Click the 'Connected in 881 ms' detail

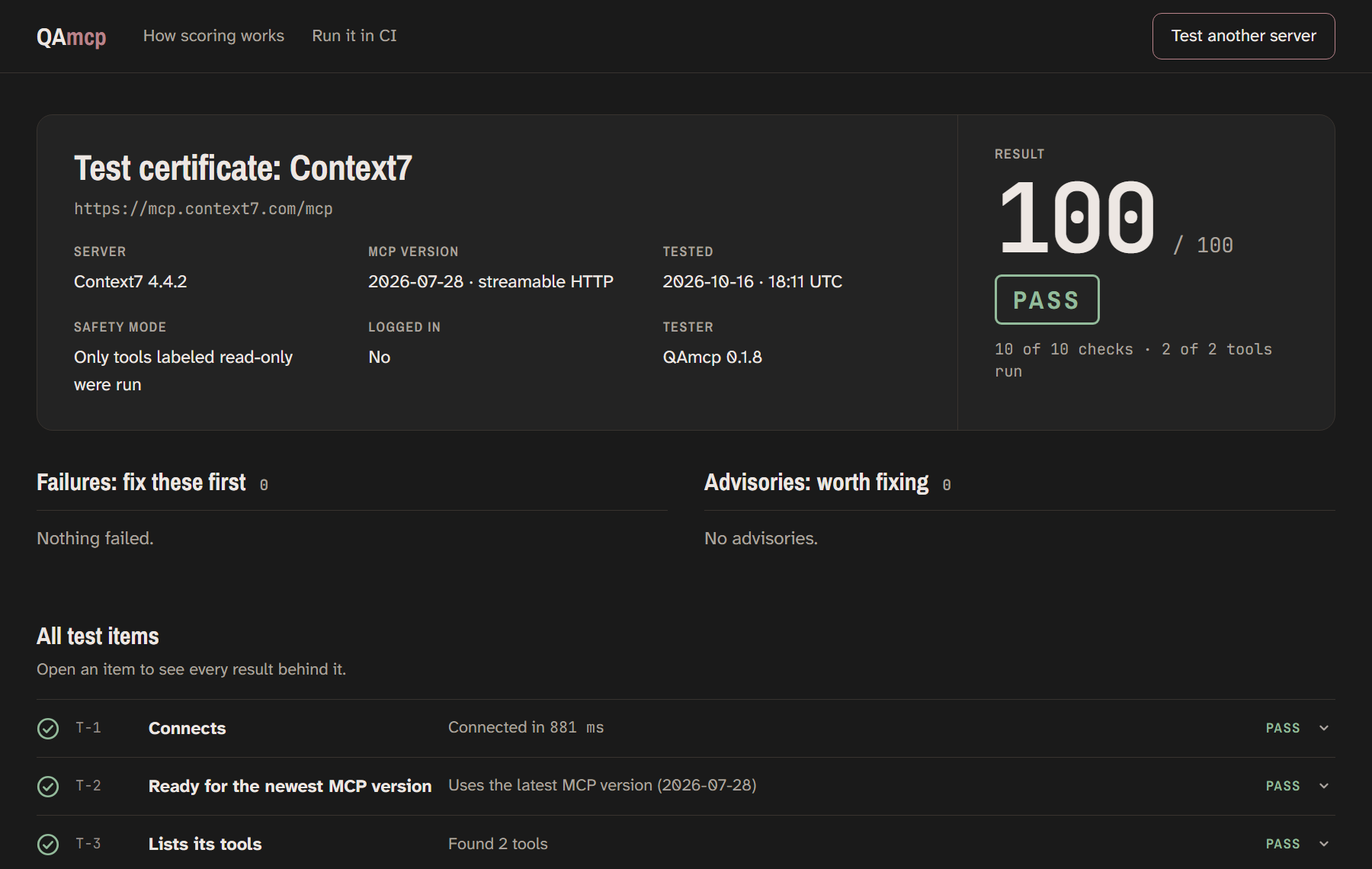pyautogui.click(x=526, y=727)
